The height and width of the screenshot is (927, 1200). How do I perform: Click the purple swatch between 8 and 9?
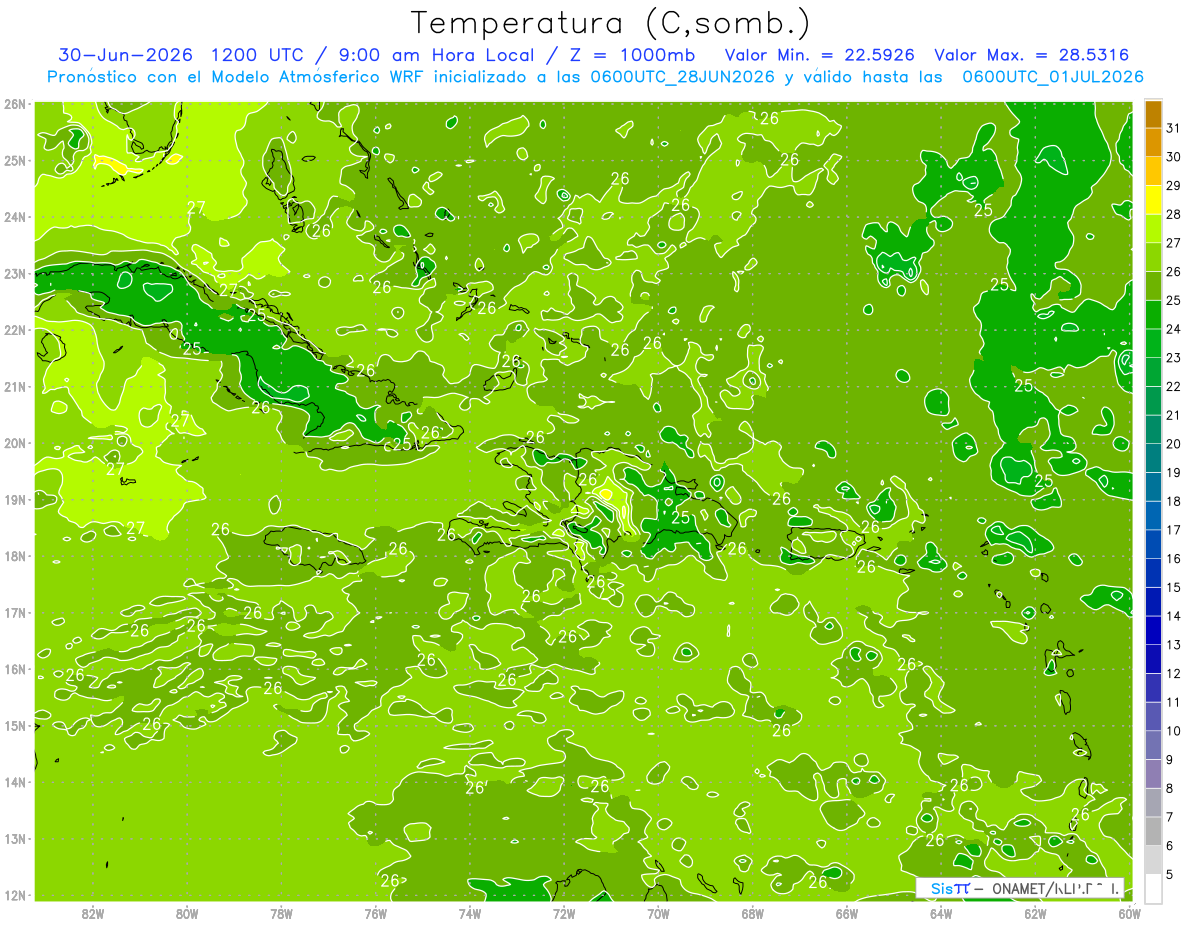(x=1153, y=773)
